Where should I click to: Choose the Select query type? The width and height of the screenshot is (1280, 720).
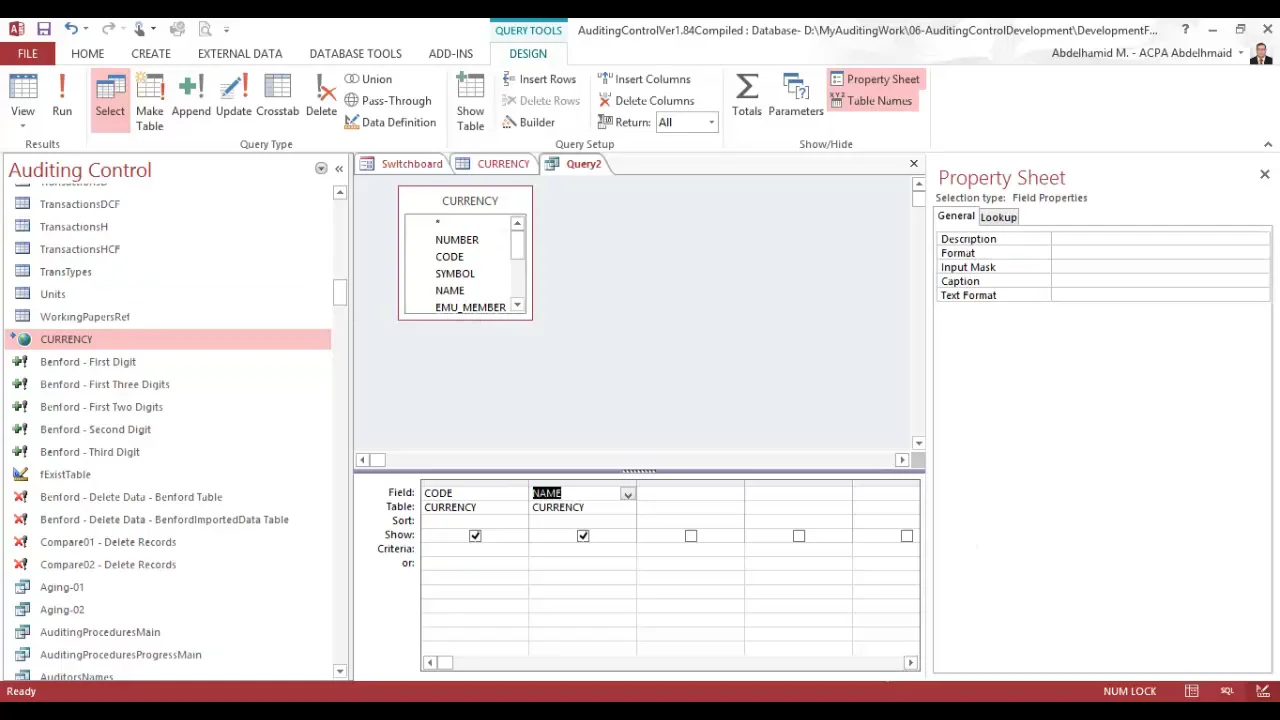tap(110, 101)
